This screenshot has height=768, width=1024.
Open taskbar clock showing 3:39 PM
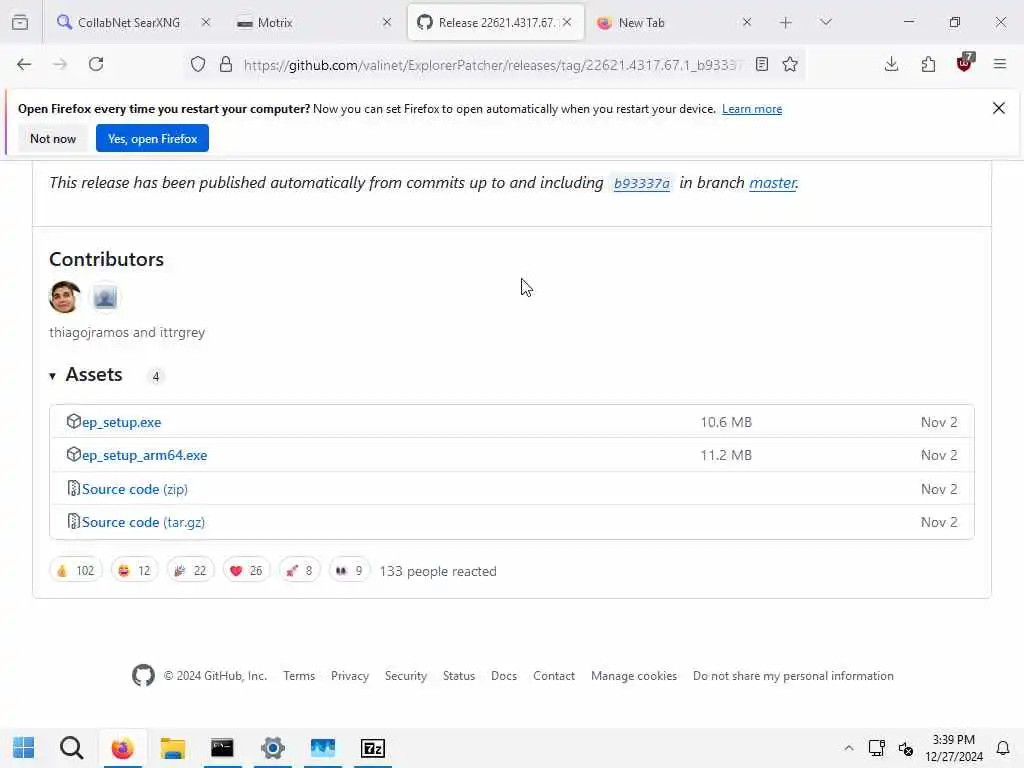(x=953, y=748)
